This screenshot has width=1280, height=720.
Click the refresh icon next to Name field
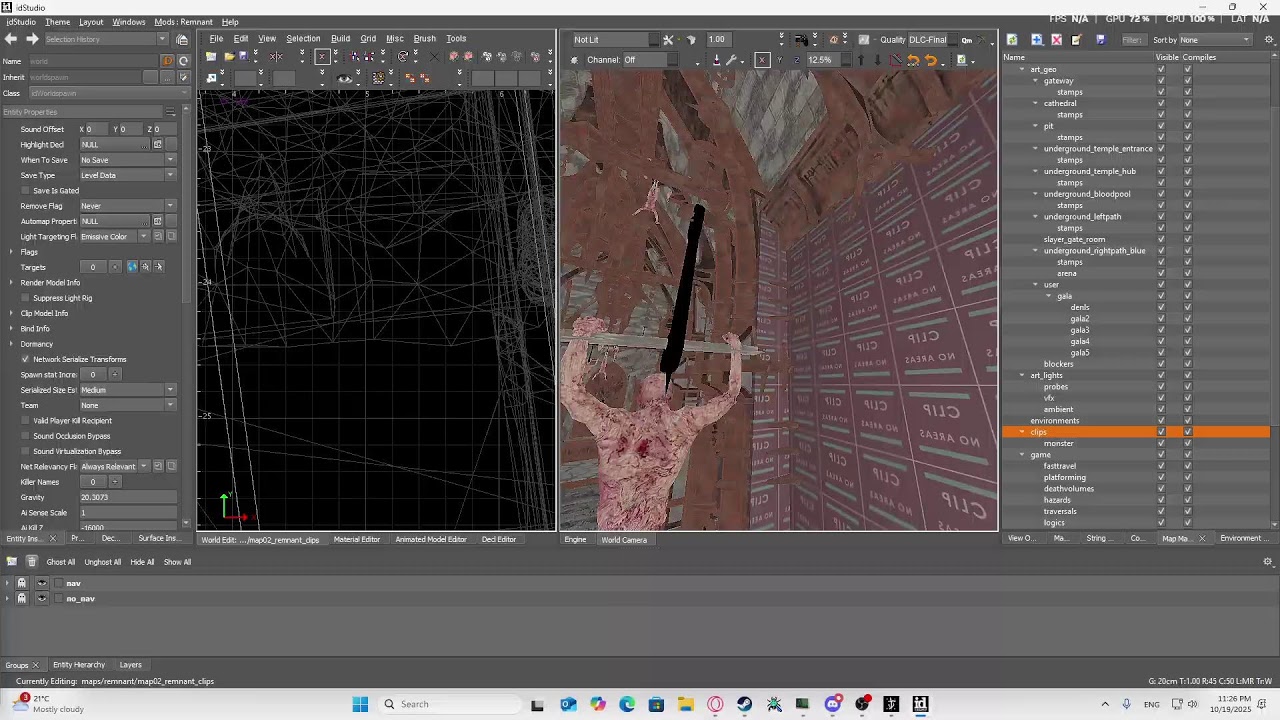pos(183,61)
